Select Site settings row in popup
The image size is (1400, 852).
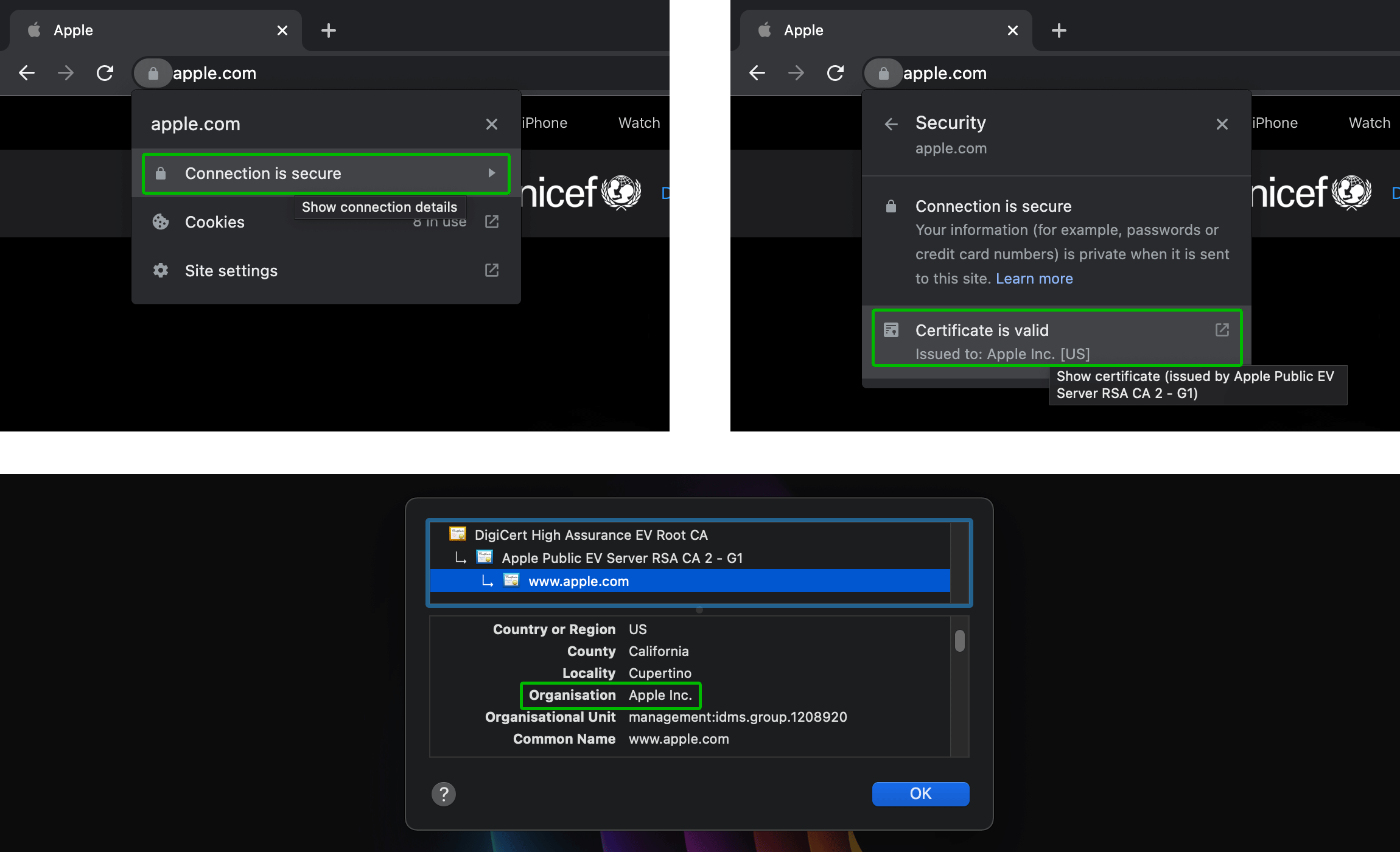[x=326, y=270]
